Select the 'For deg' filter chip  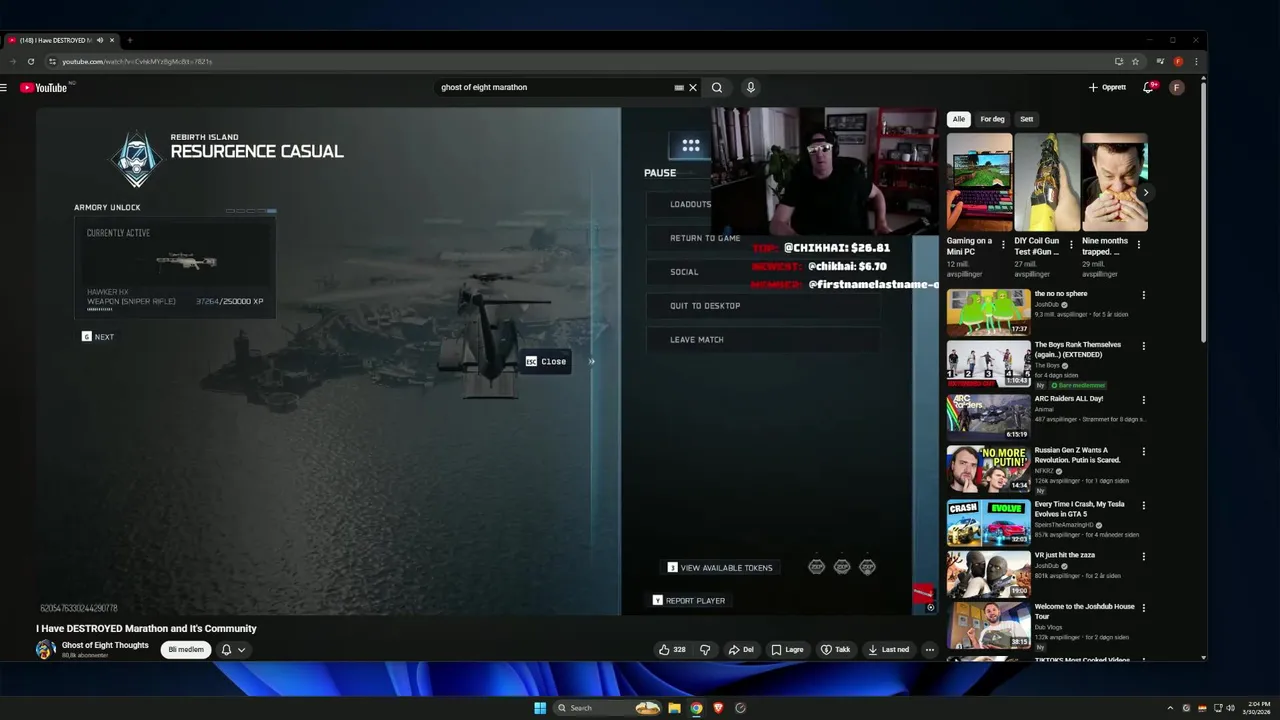coord(992,119)
